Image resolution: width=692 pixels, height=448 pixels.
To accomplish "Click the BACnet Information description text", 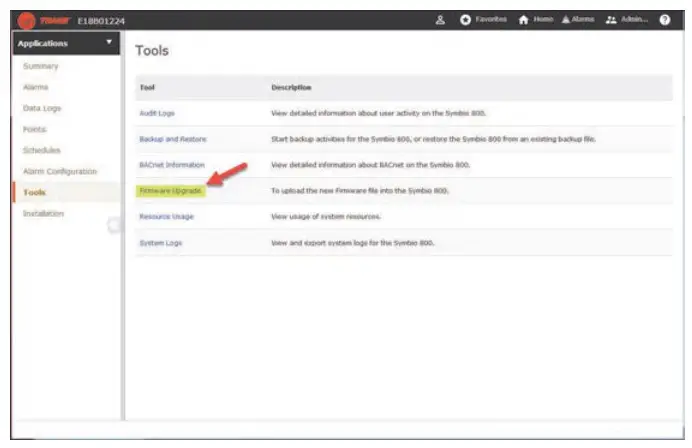I will (x=370, y=165).
